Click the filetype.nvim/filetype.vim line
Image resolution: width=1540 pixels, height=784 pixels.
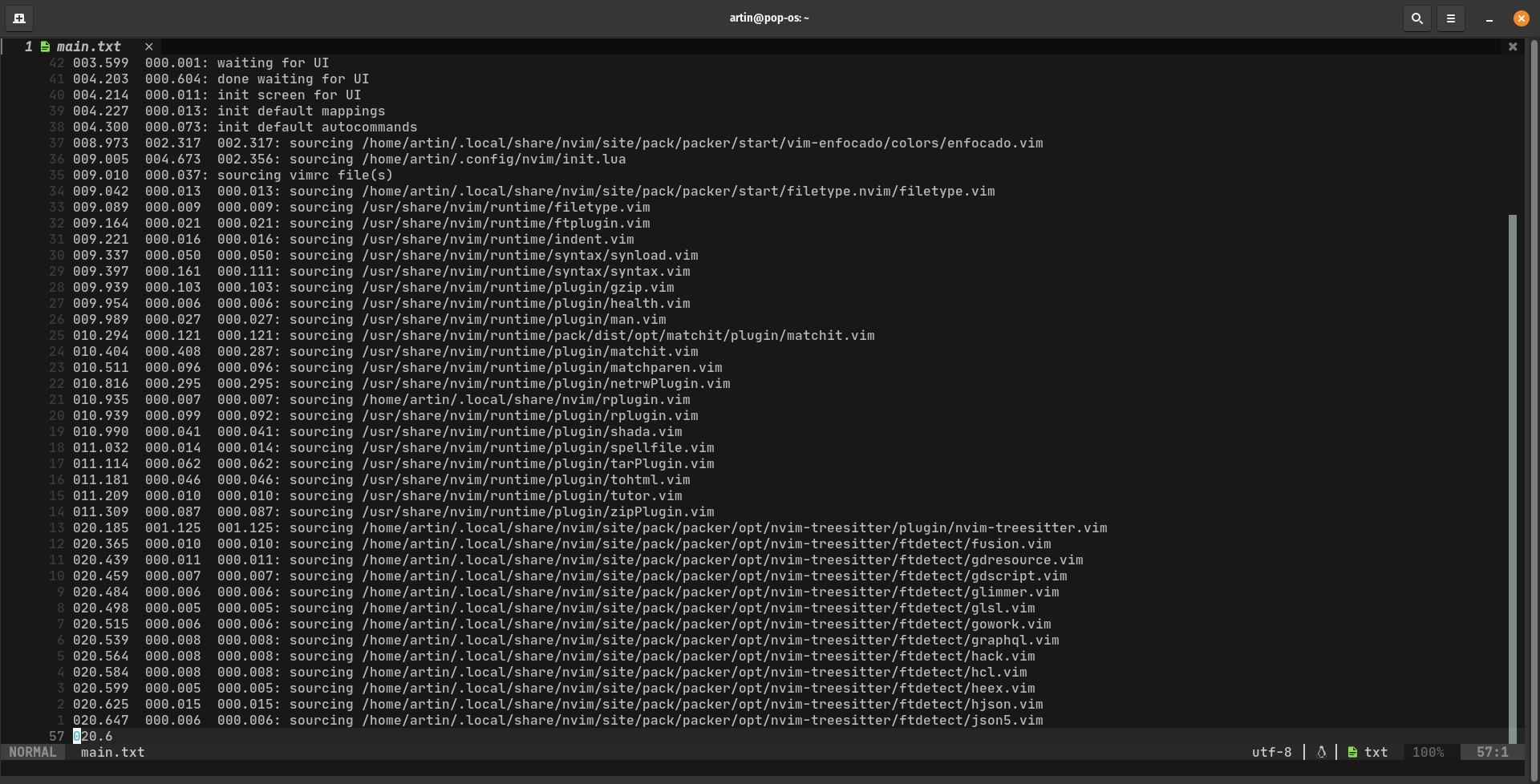(533, 191)
